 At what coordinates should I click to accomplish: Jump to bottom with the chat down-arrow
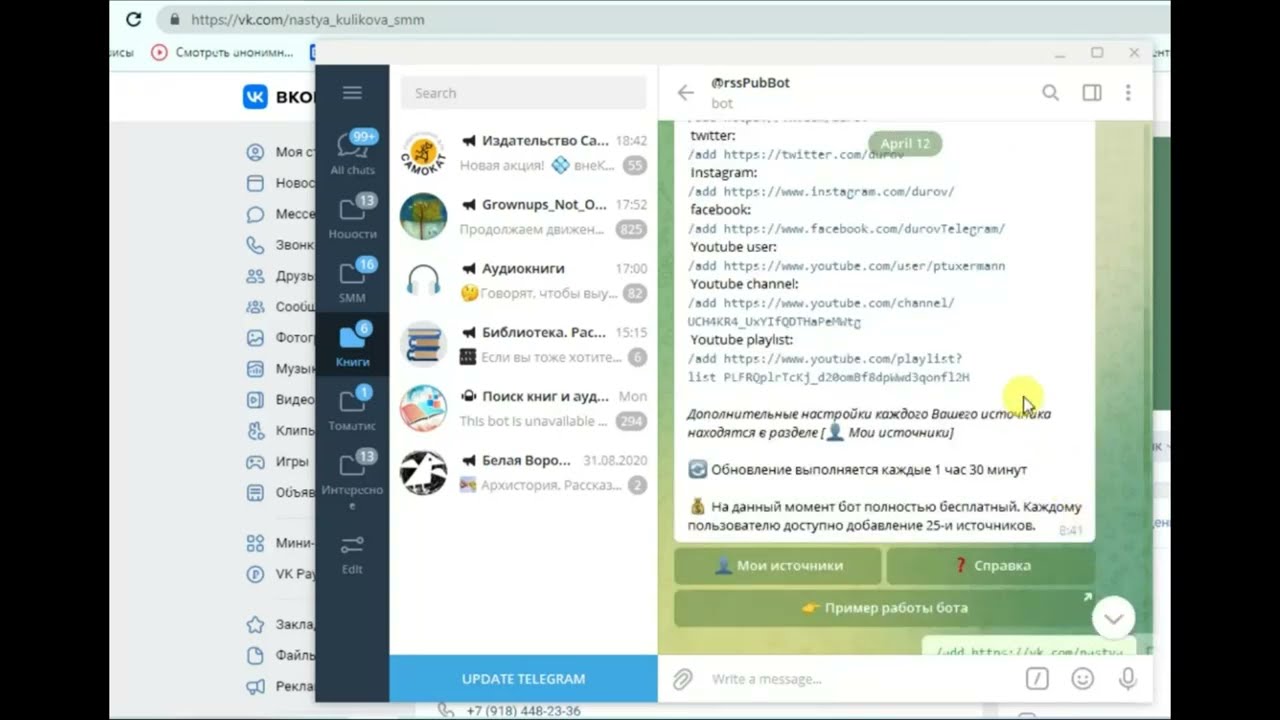click(x=1113, y=618)
